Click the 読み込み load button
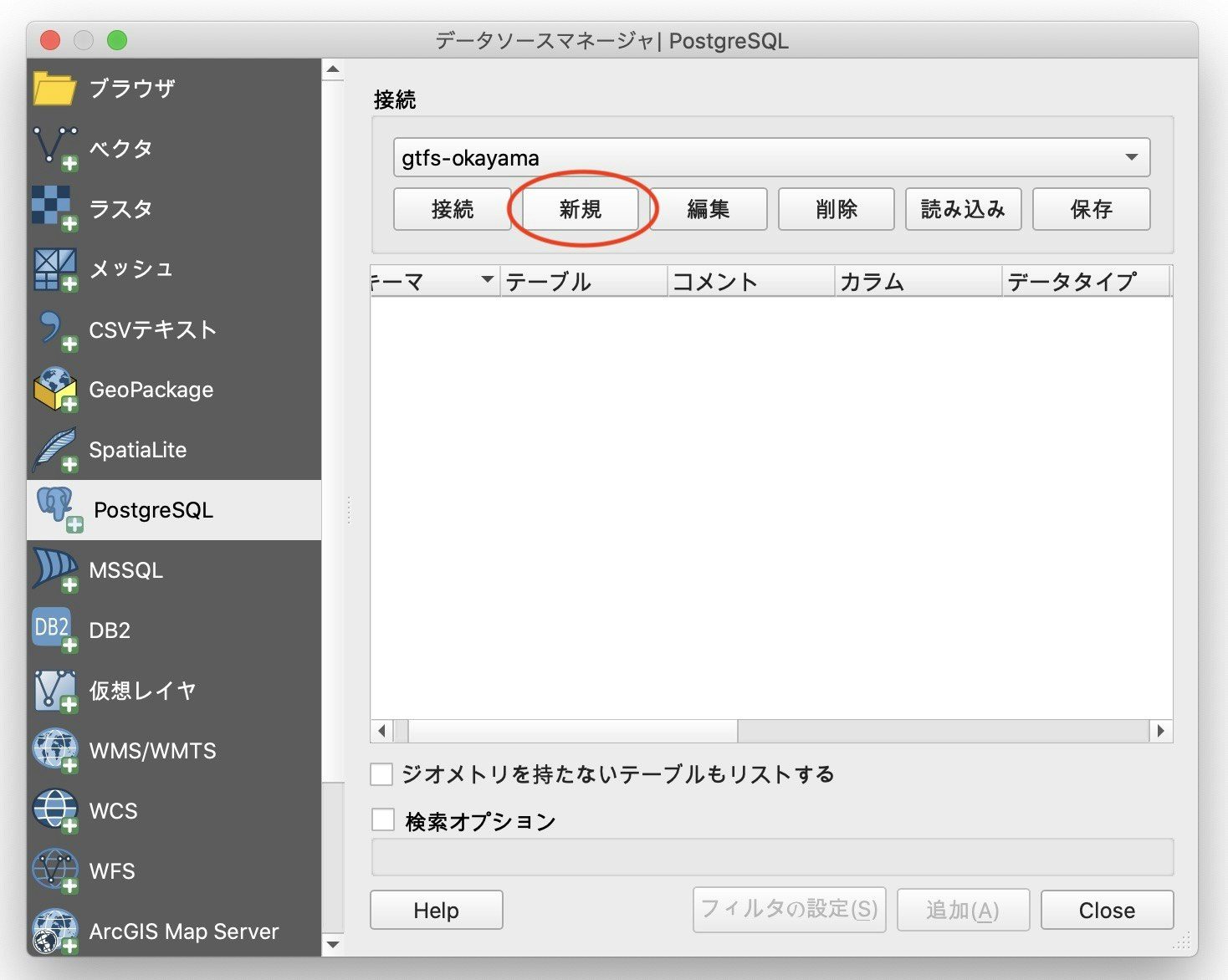 (x=964, y=209)
